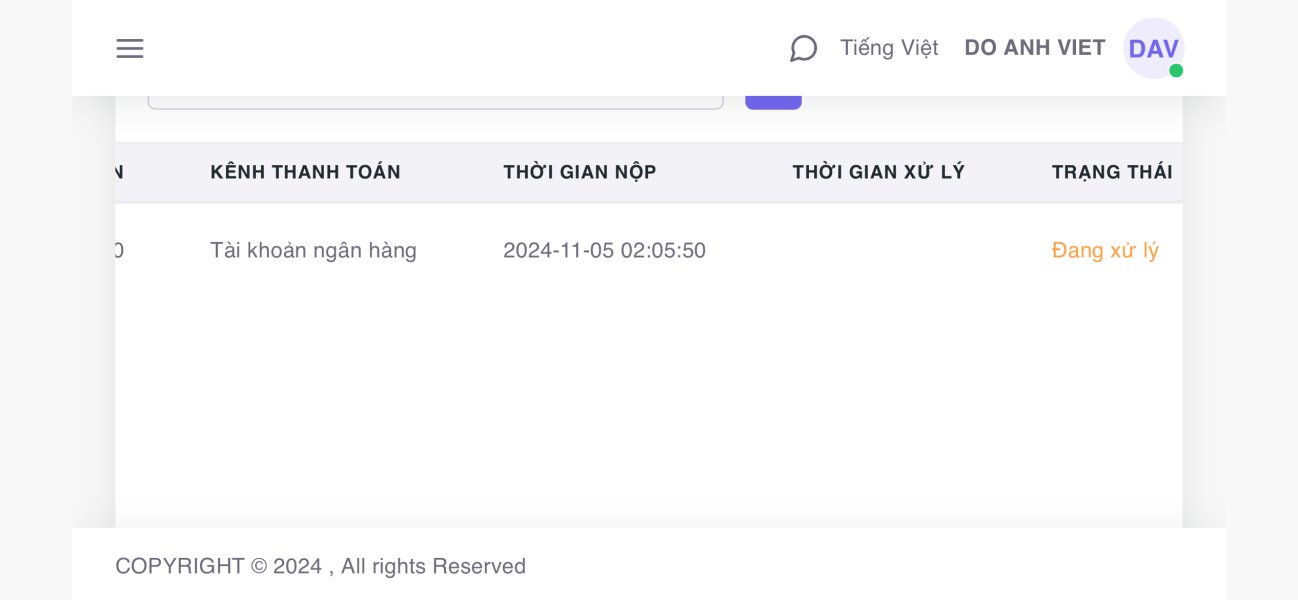Open the hamburger navigation menu
The height and width of the screenshot is (600, 1298).
click(x=130, y=48)
